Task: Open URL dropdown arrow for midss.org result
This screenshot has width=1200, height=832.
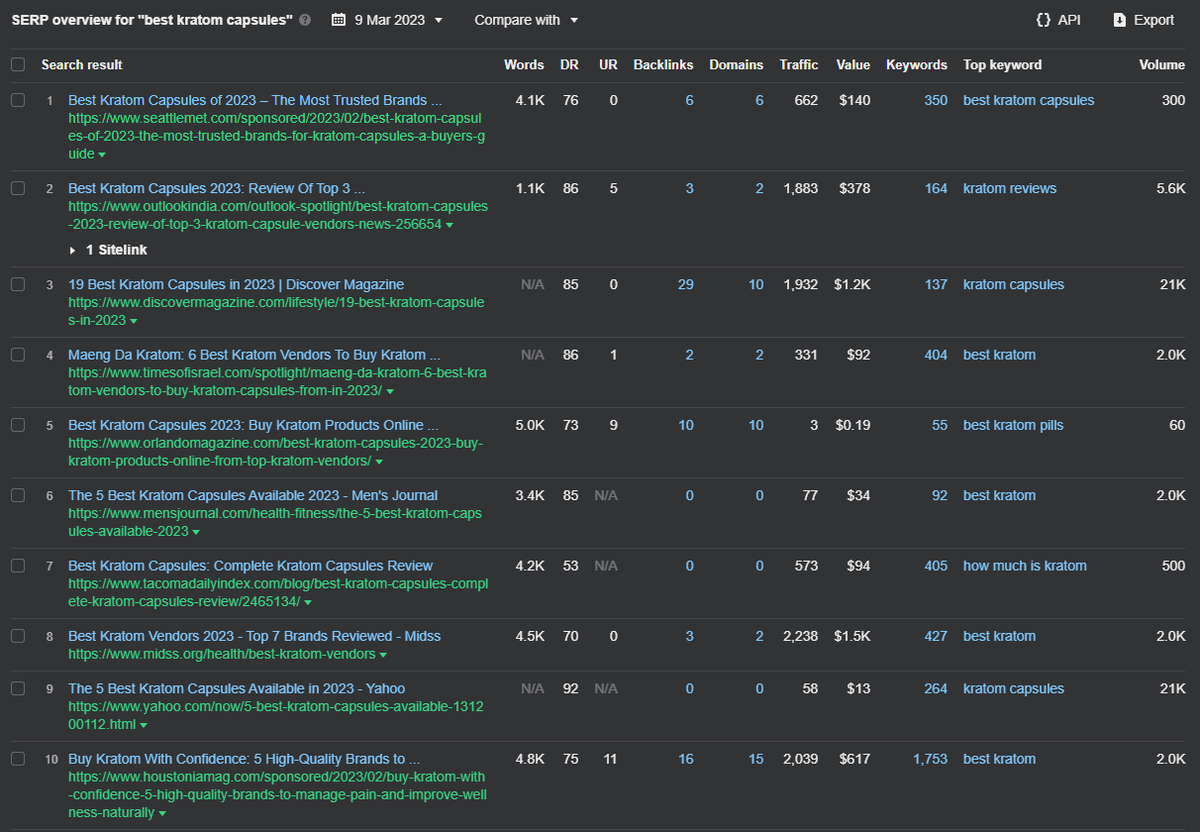Action: pyautogui.click(x=383, y=655)
